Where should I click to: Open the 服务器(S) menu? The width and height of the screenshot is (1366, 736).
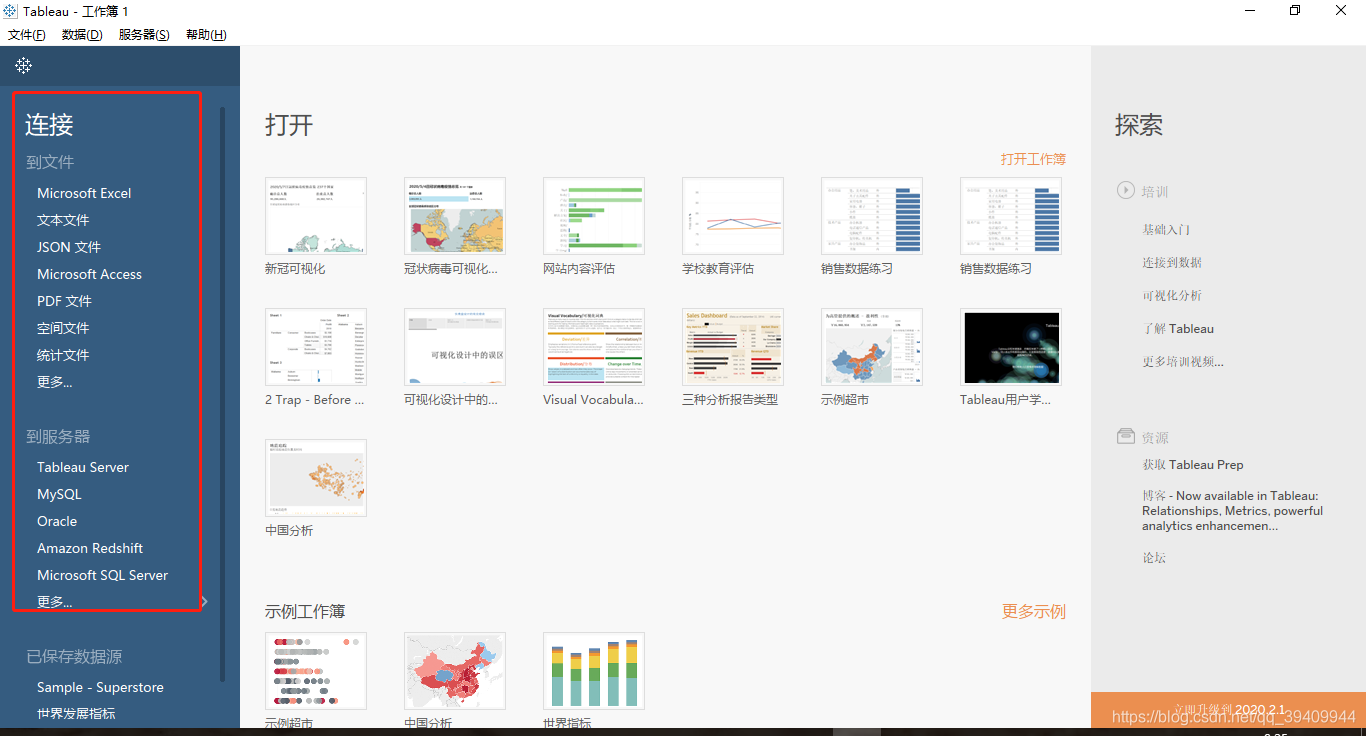[144, 34]
